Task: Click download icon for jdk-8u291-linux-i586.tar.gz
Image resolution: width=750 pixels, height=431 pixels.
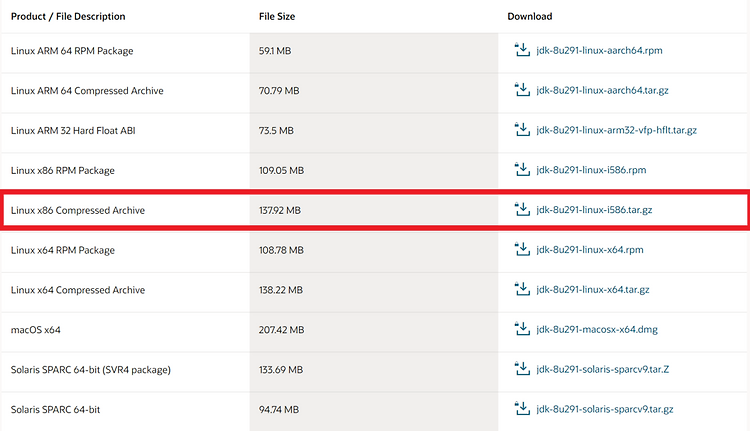Action: (x=522, y=209)
